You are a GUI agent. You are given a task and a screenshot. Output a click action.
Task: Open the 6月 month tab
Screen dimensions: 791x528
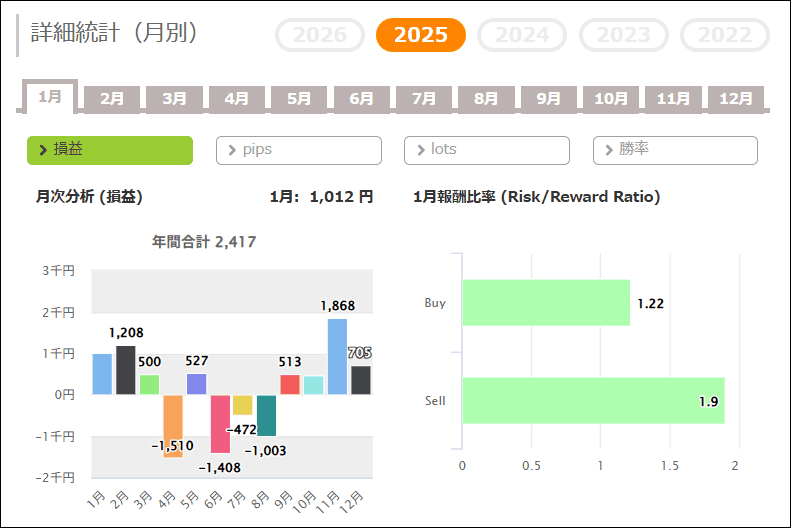pos(361,99)
